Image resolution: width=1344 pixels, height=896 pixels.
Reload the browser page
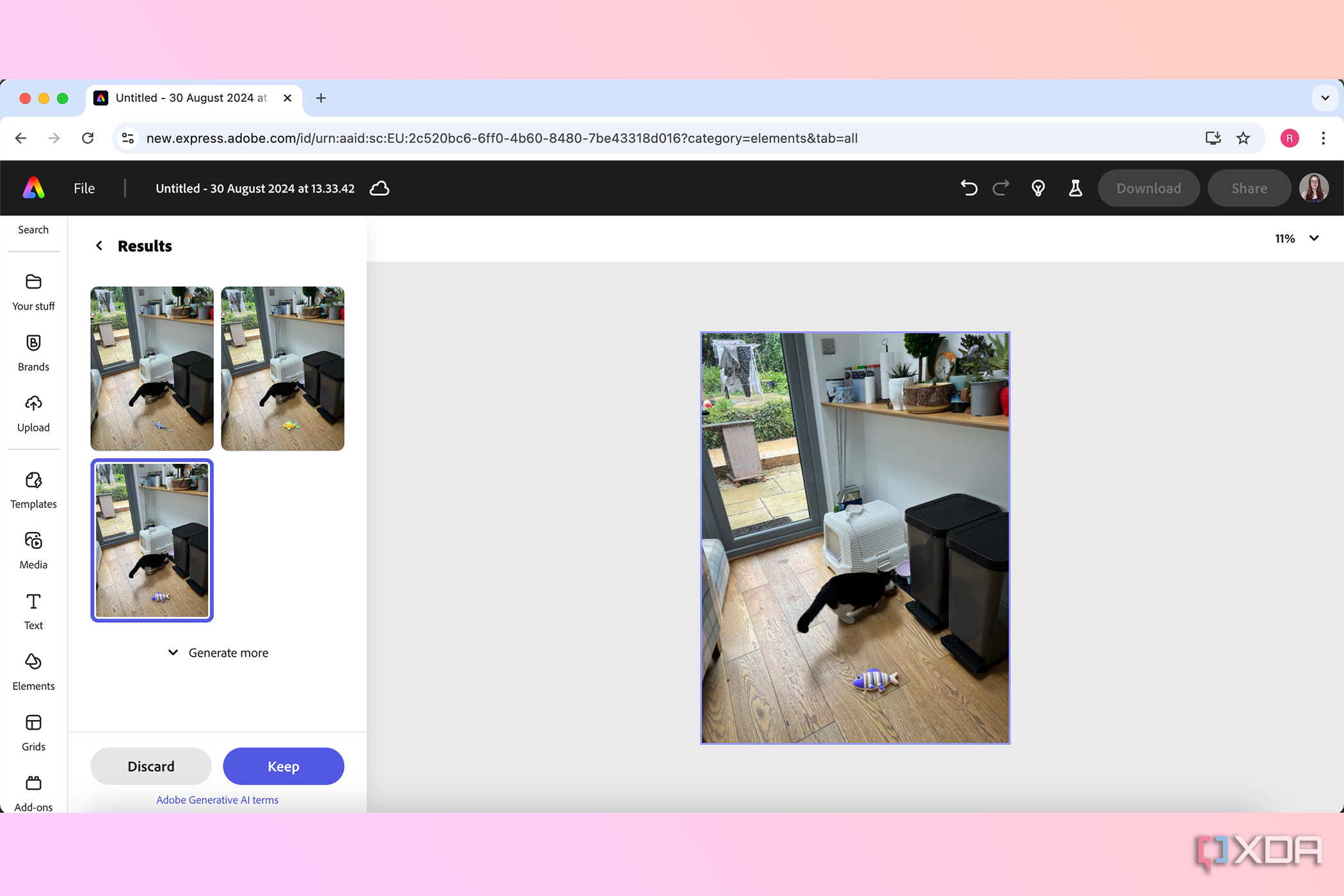(88, 138)
